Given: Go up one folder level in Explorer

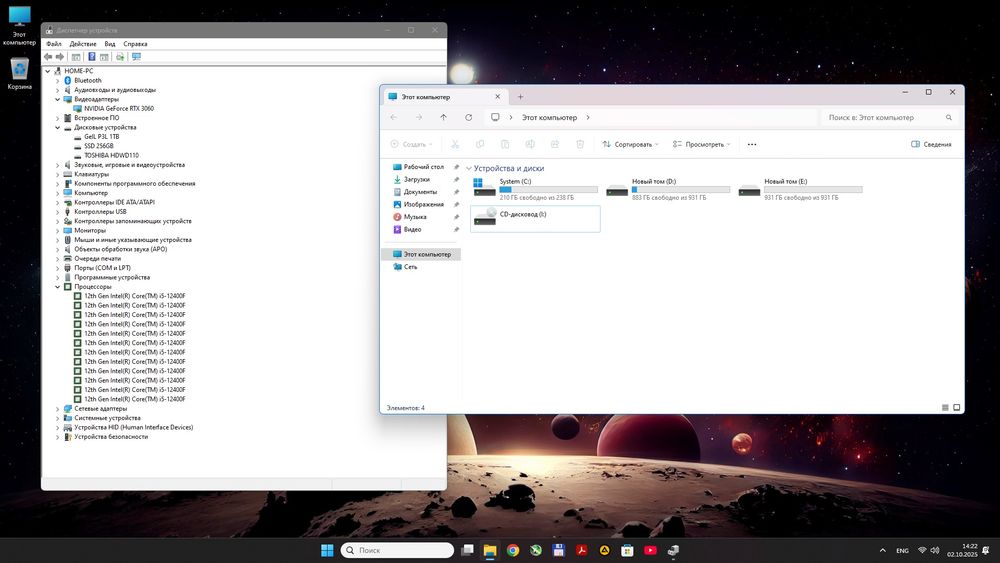Looking at the screenshot, I should (444, 117).
